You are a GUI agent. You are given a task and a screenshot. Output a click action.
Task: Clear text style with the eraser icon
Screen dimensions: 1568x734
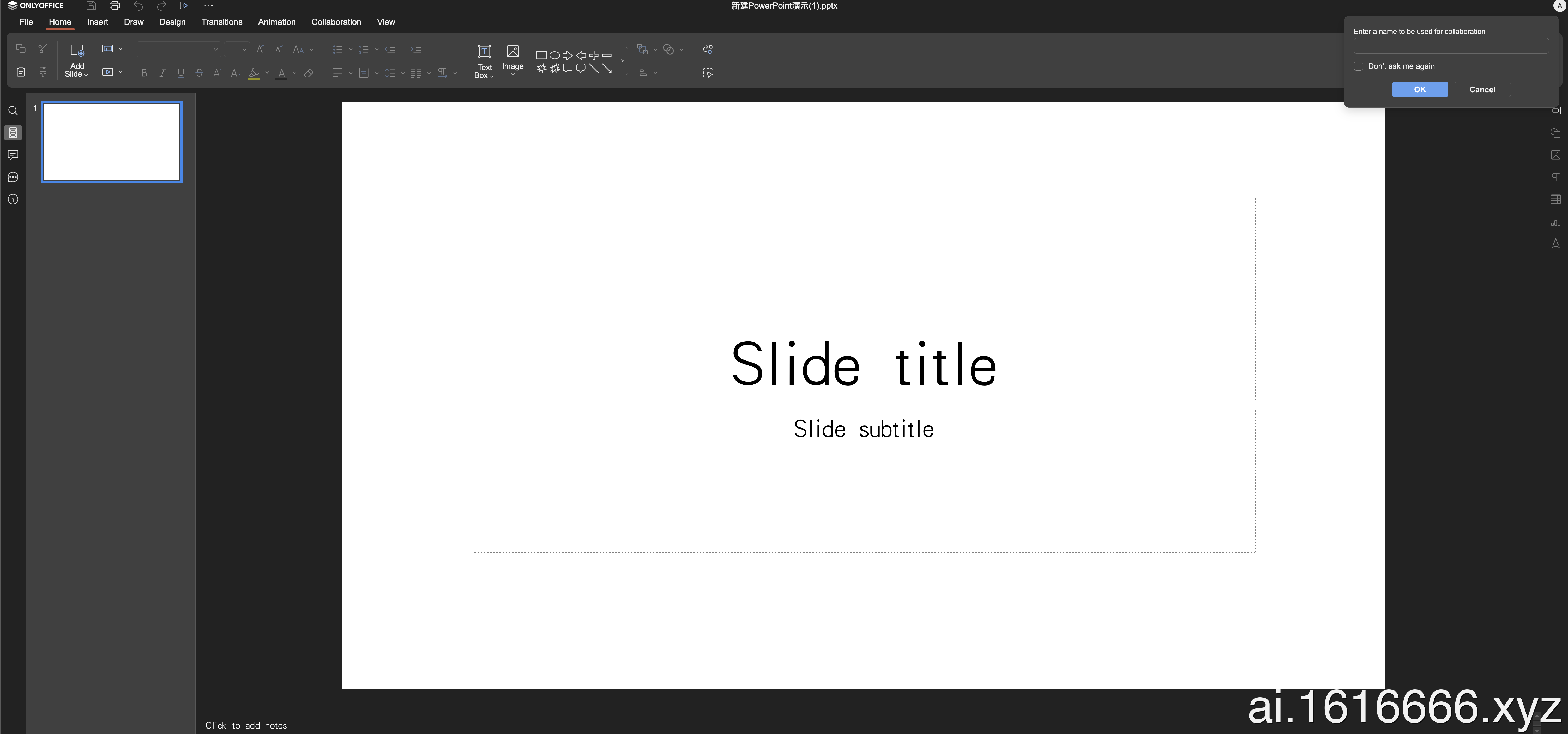click(309, 74)
